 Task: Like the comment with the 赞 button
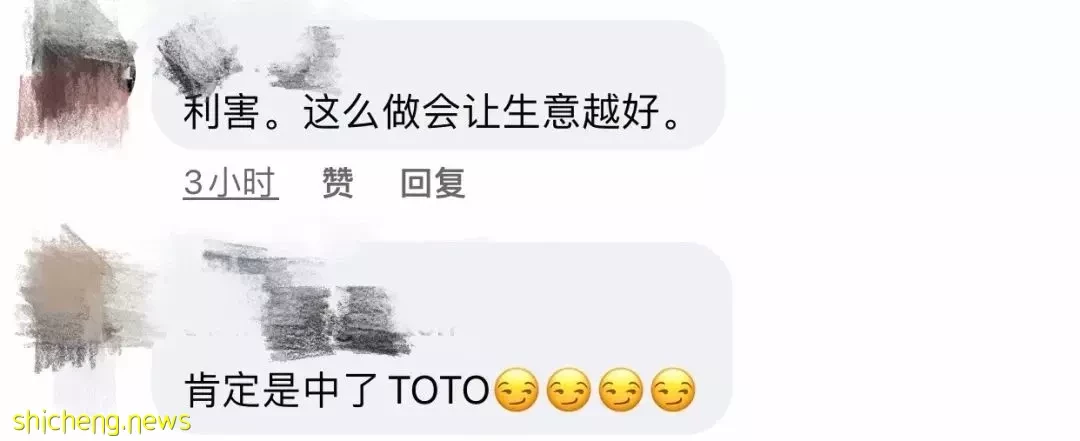pyautogui.click(x=338, y=184)
